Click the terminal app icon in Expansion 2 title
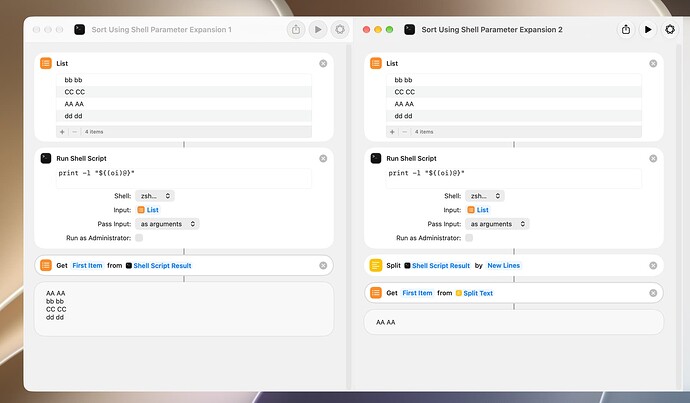Screen dimensions: 690x403 click(x=409, y=29)
